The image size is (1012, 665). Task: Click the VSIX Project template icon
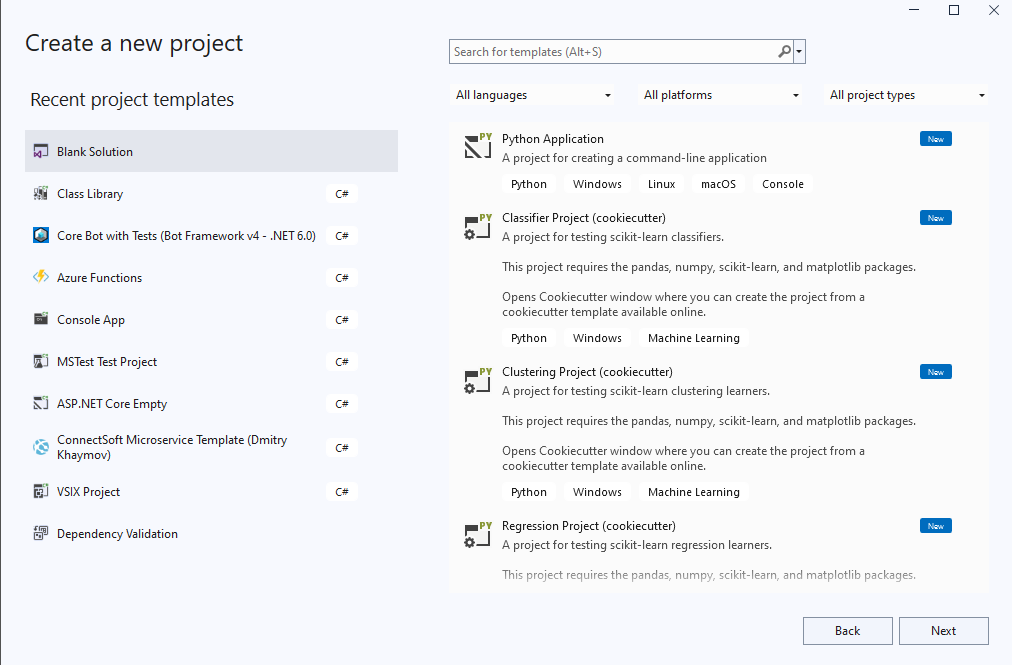(41, 491)
